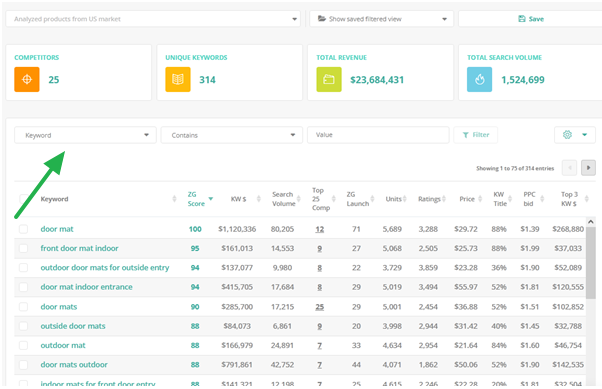Image resolution: width=602 pixels, height=389 pixels.
Task: Check the 'door mats' row checkbox
Action: click(23, 307)
